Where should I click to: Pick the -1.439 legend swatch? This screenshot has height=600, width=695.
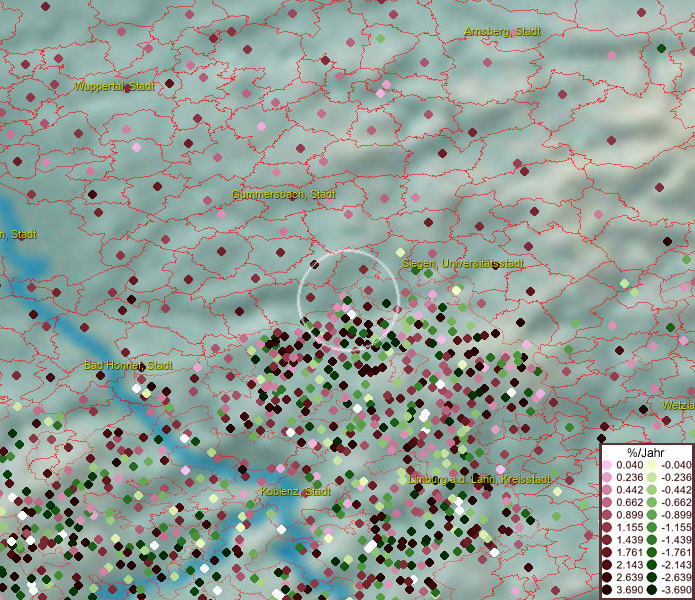[x=652, y=540]
